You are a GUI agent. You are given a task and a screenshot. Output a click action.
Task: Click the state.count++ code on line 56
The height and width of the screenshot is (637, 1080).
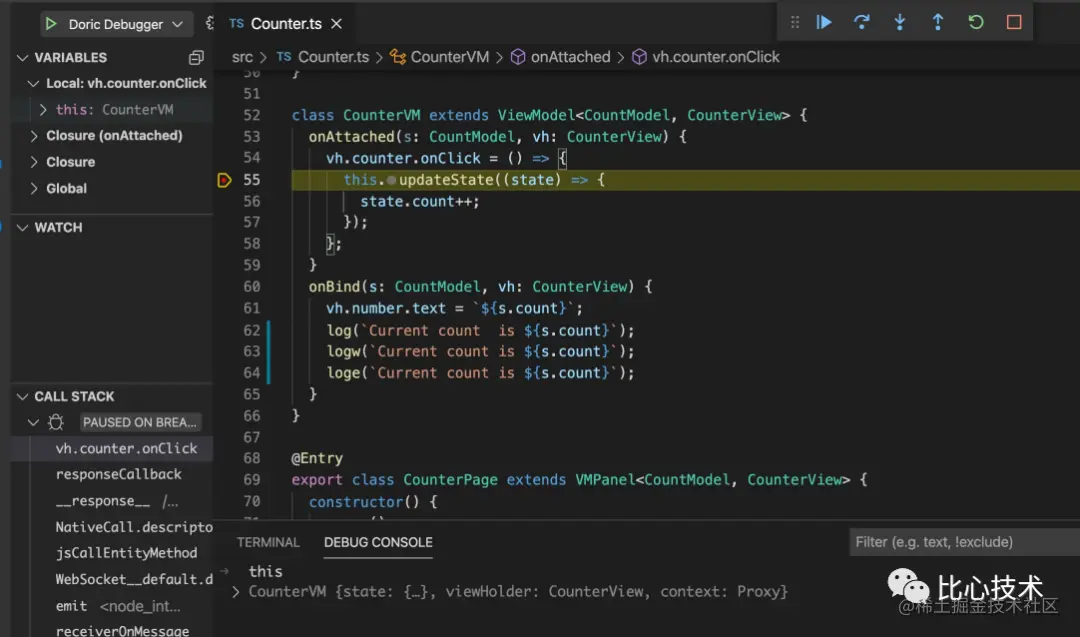[x=419, y=202]
